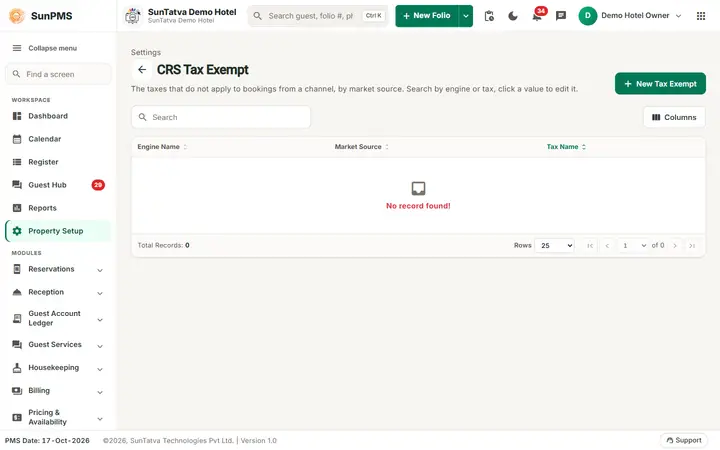Sort by Tax Name column

tap(566, 147)
